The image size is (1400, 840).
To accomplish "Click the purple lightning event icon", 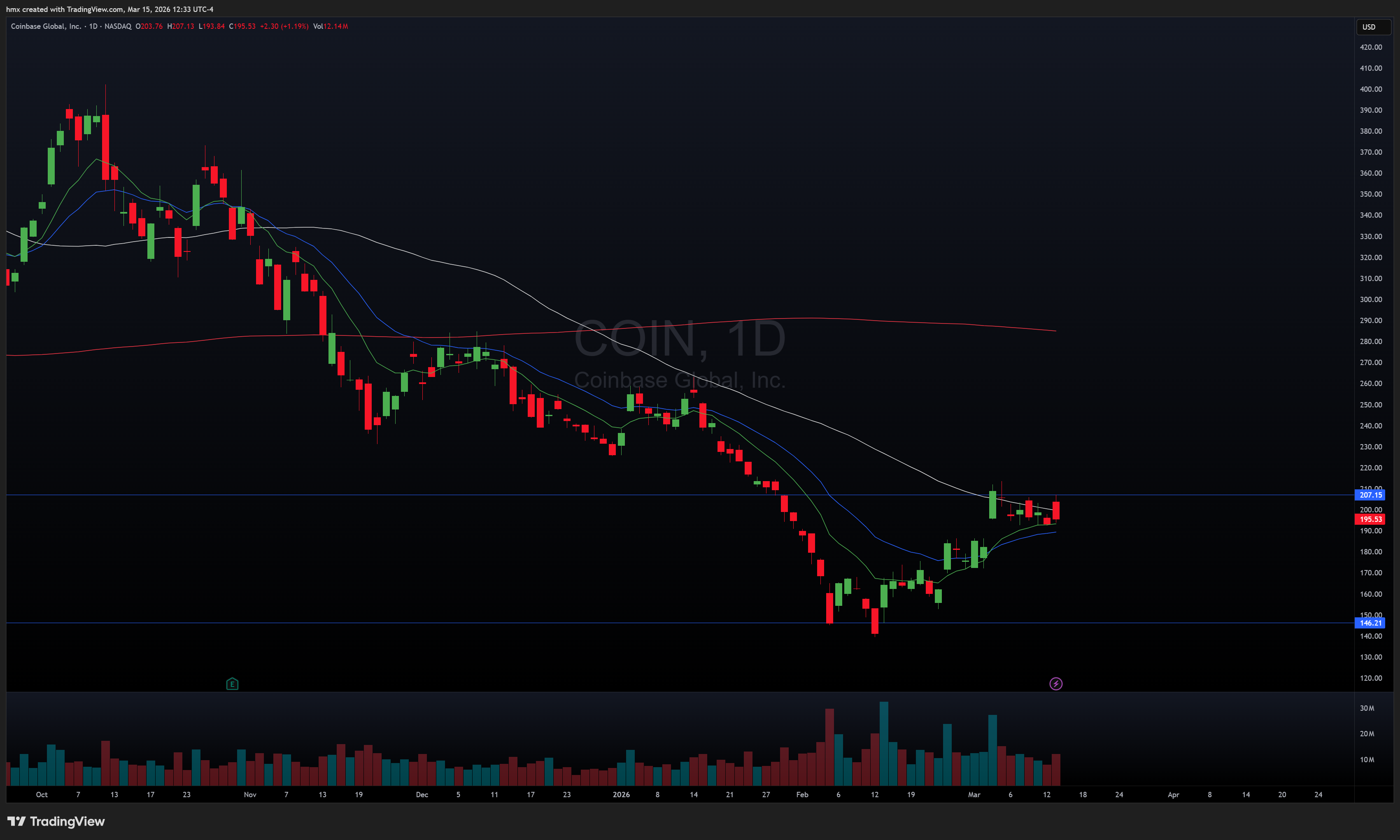I will (1056, 684).
